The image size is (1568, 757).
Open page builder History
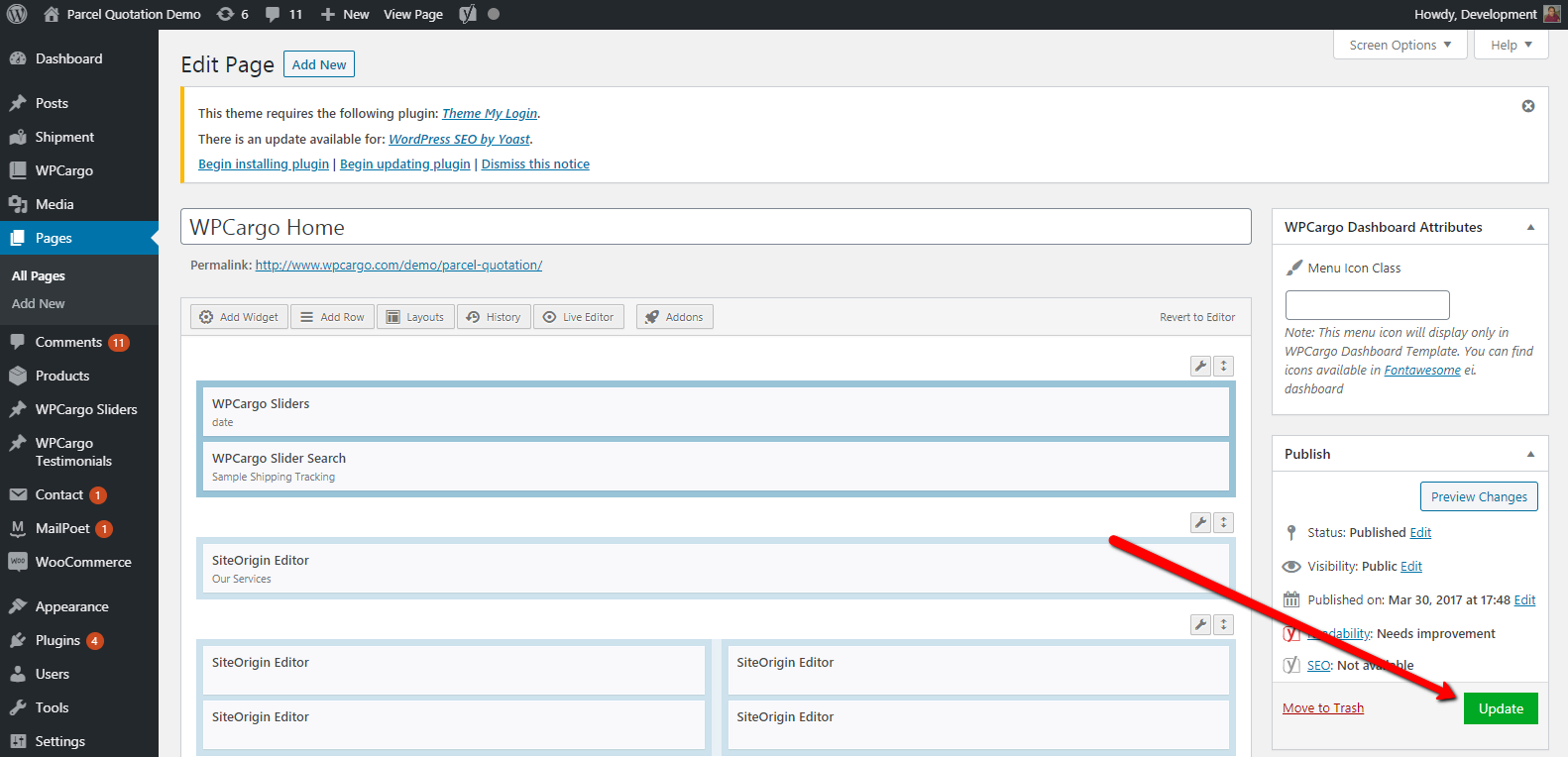click(494, 317)
